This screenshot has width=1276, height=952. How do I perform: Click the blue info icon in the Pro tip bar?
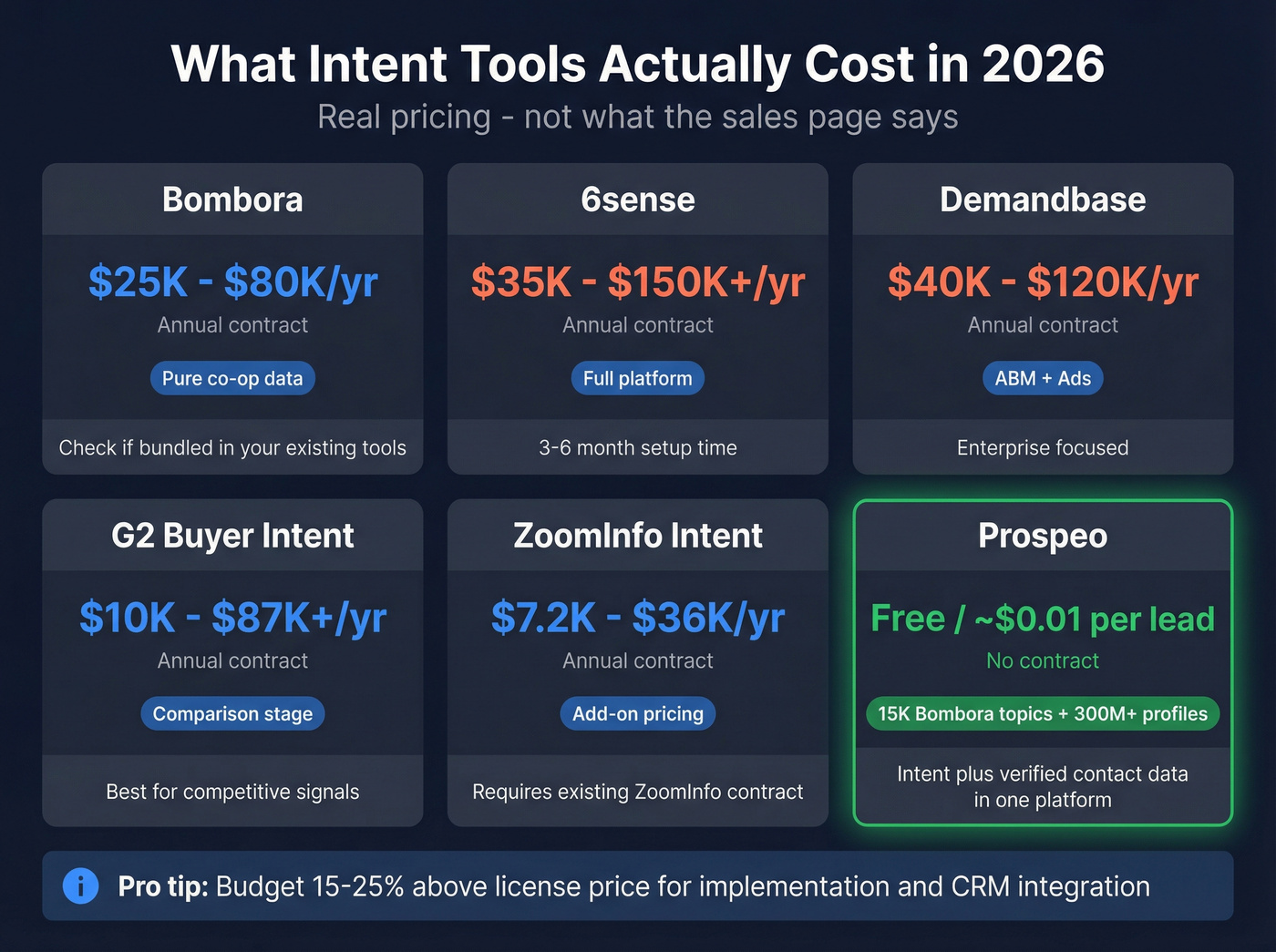pyautogui.click(x=80, y=885)
